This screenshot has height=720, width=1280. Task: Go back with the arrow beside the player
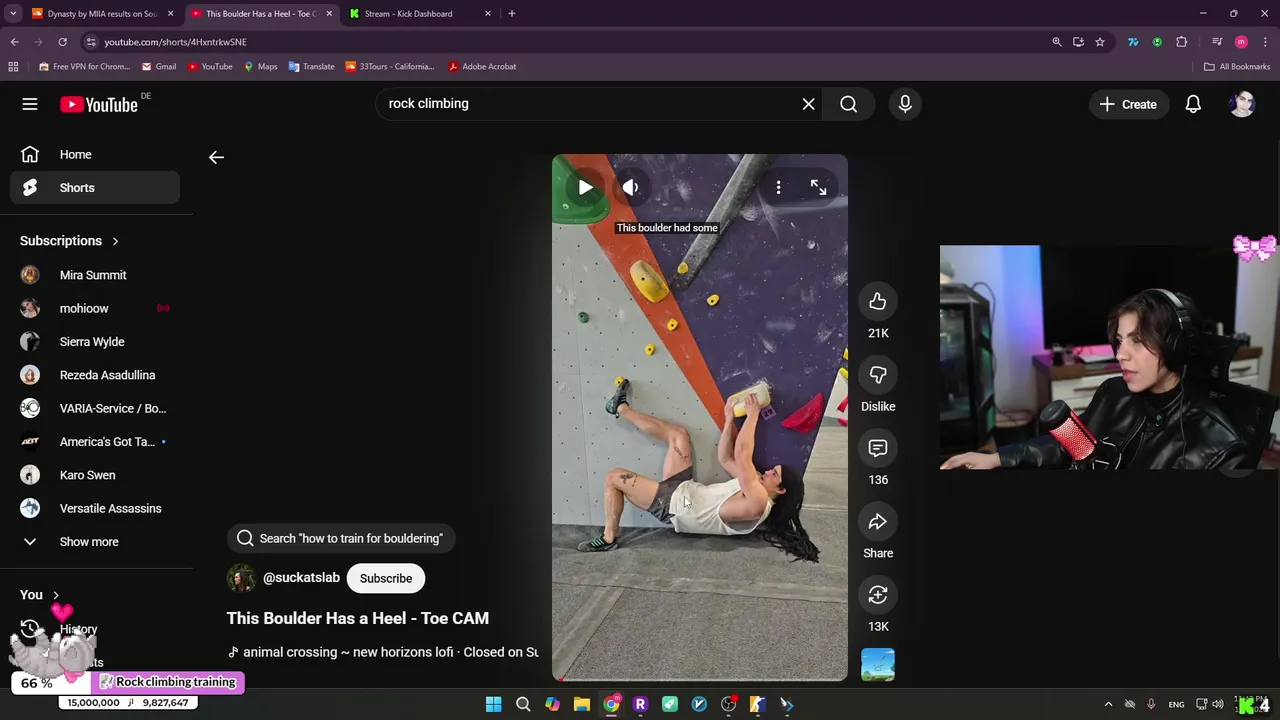pos(216,157)
